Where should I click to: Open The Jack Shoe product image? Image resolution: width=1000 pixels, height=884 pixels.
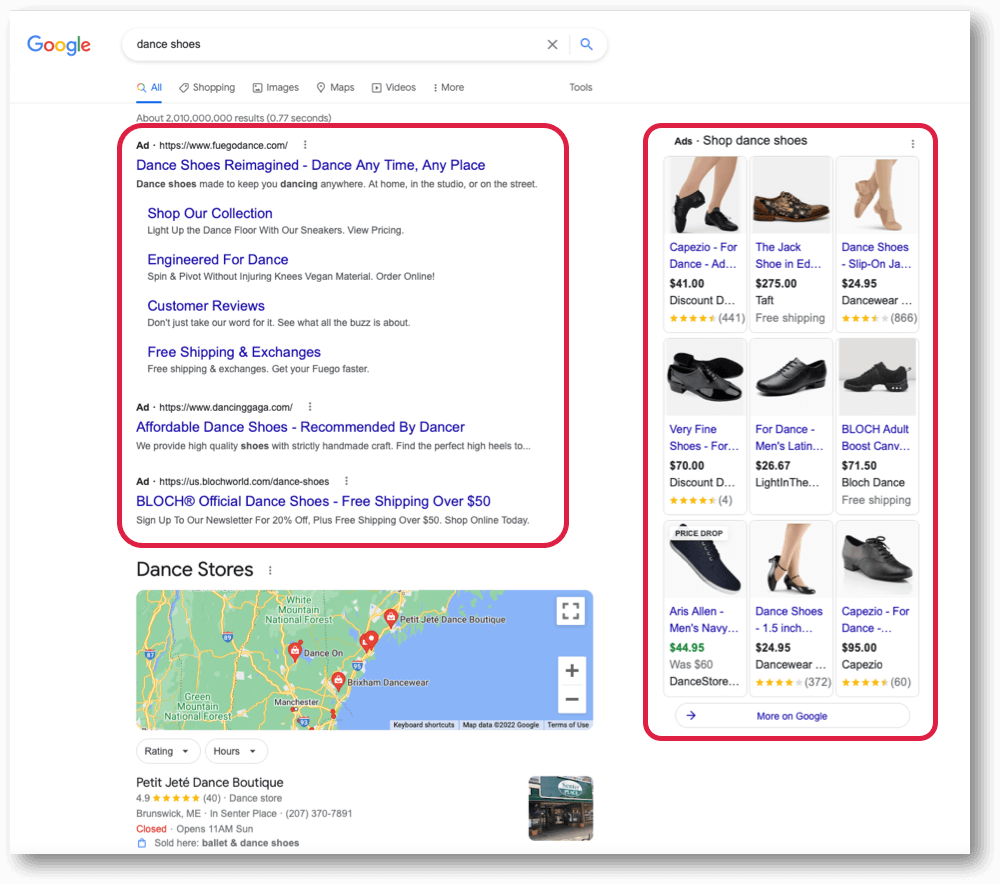click(791, 195)
